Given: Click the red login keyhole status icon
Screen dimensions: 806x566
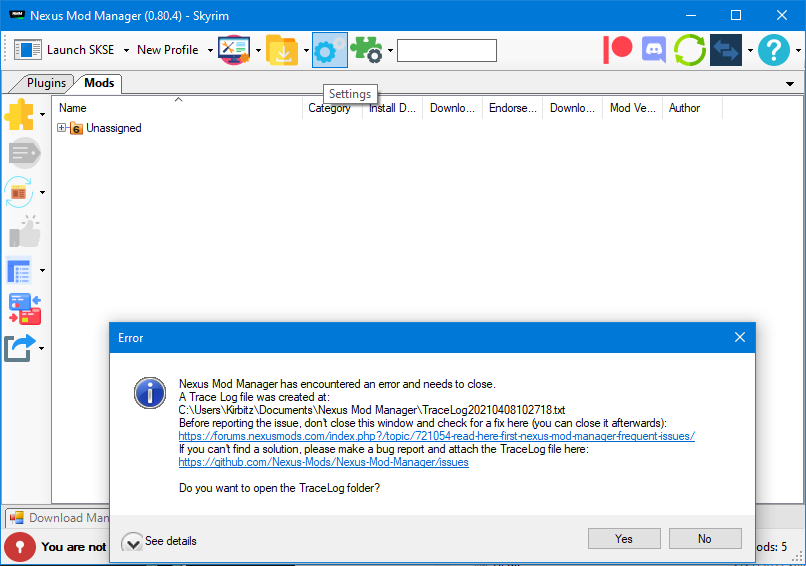Looking at the screenshot, I should click(x=20, y=546).
